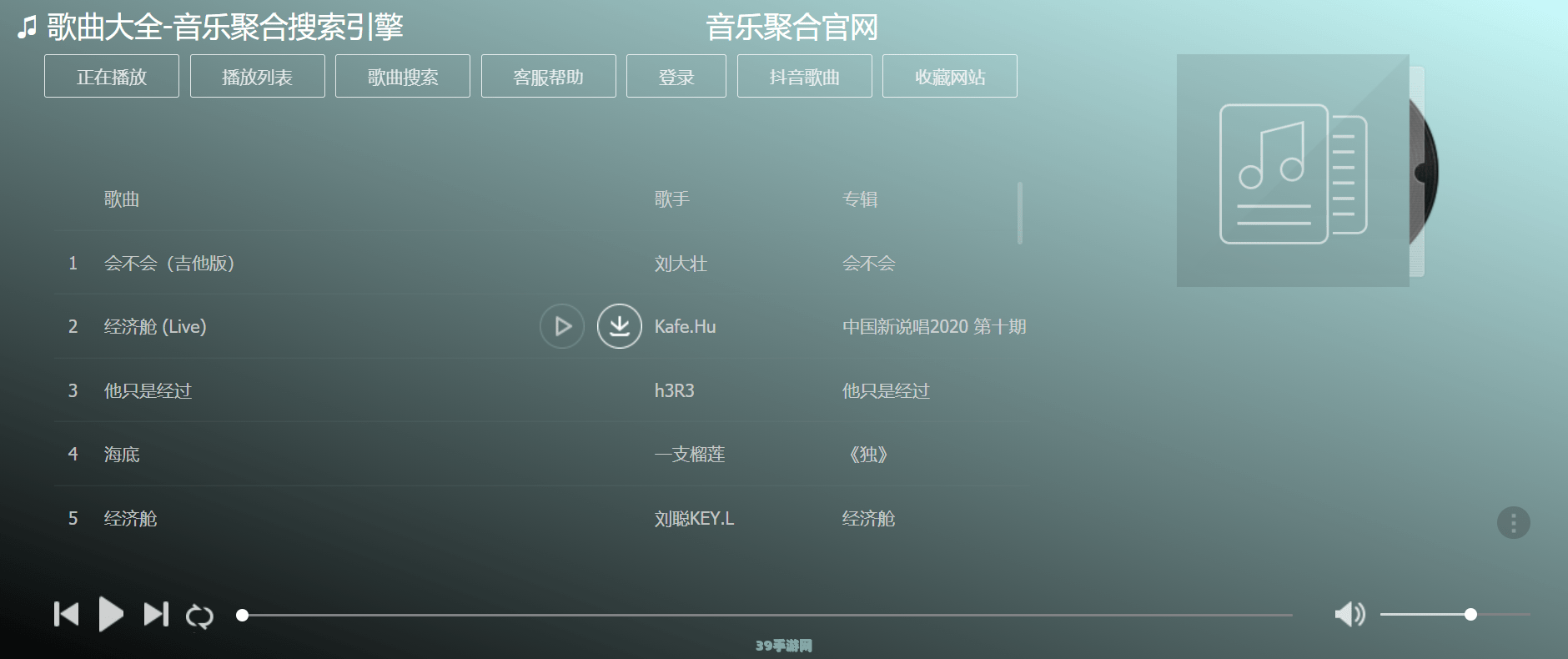This screenshot has width=1568, height=659.
Task: Click the album cover placeholder
Action: click(1293, 171)
